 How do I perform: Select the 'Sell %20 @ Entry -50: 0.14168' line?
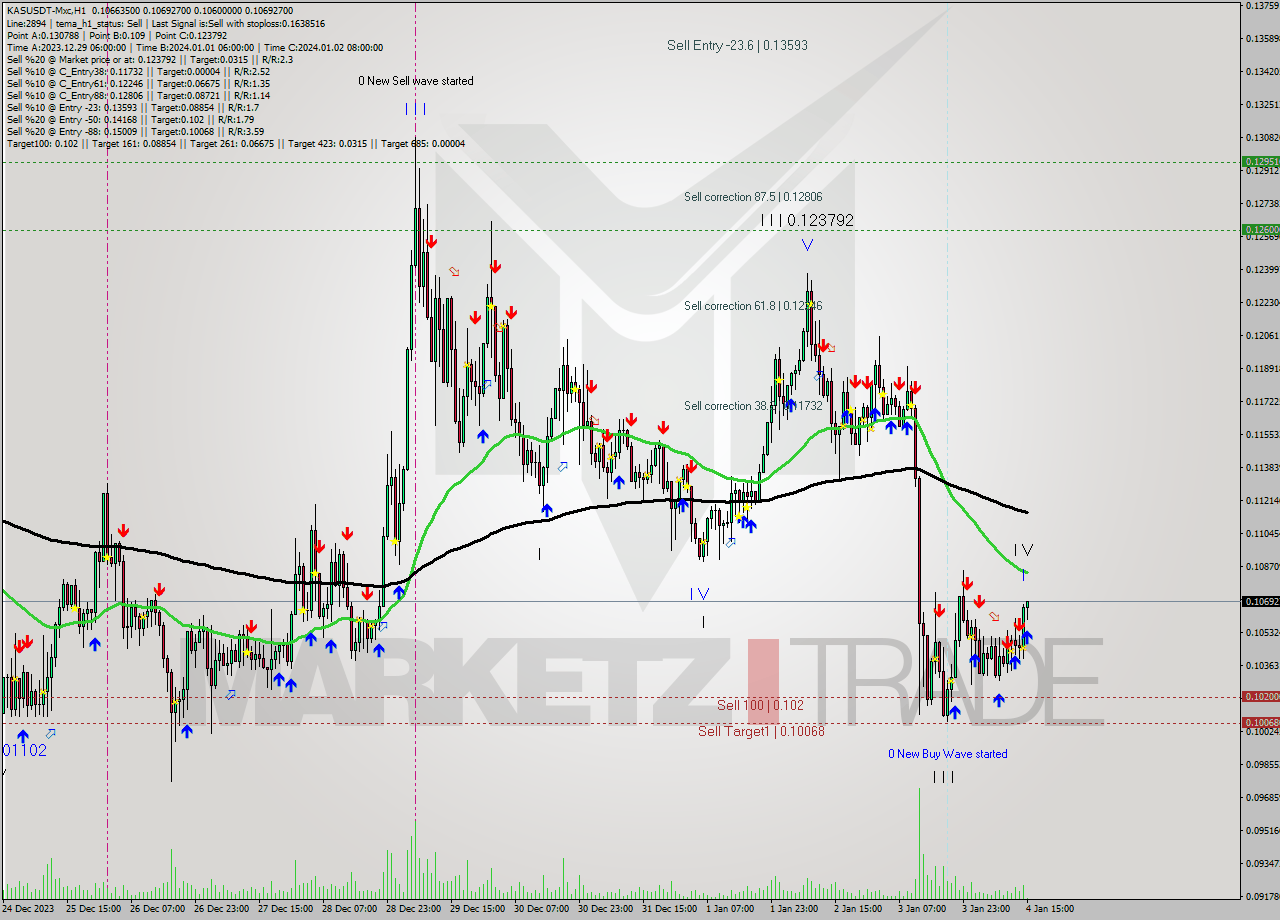131,118
